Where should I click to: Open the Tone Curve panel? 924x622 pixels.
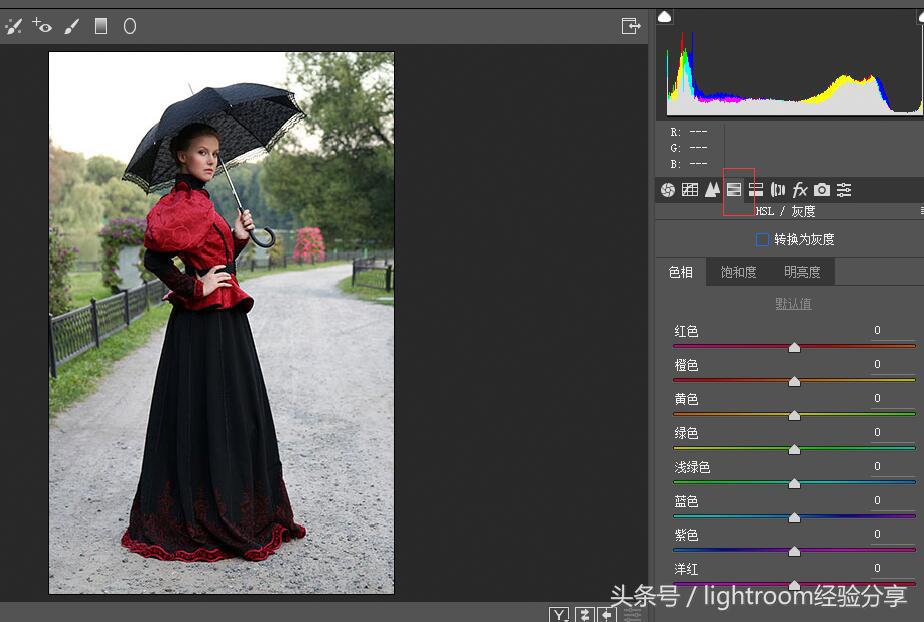coord(689,189)
